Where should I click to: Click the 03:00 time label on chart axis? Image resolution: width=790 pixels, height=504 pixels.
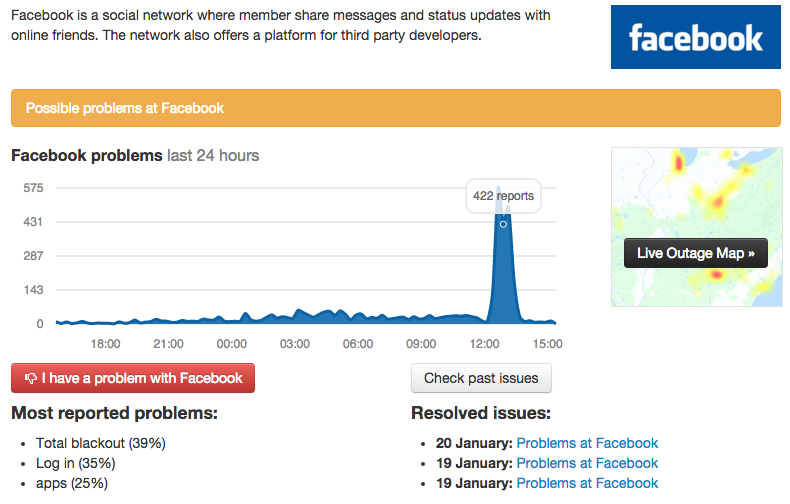coord(295,344)
